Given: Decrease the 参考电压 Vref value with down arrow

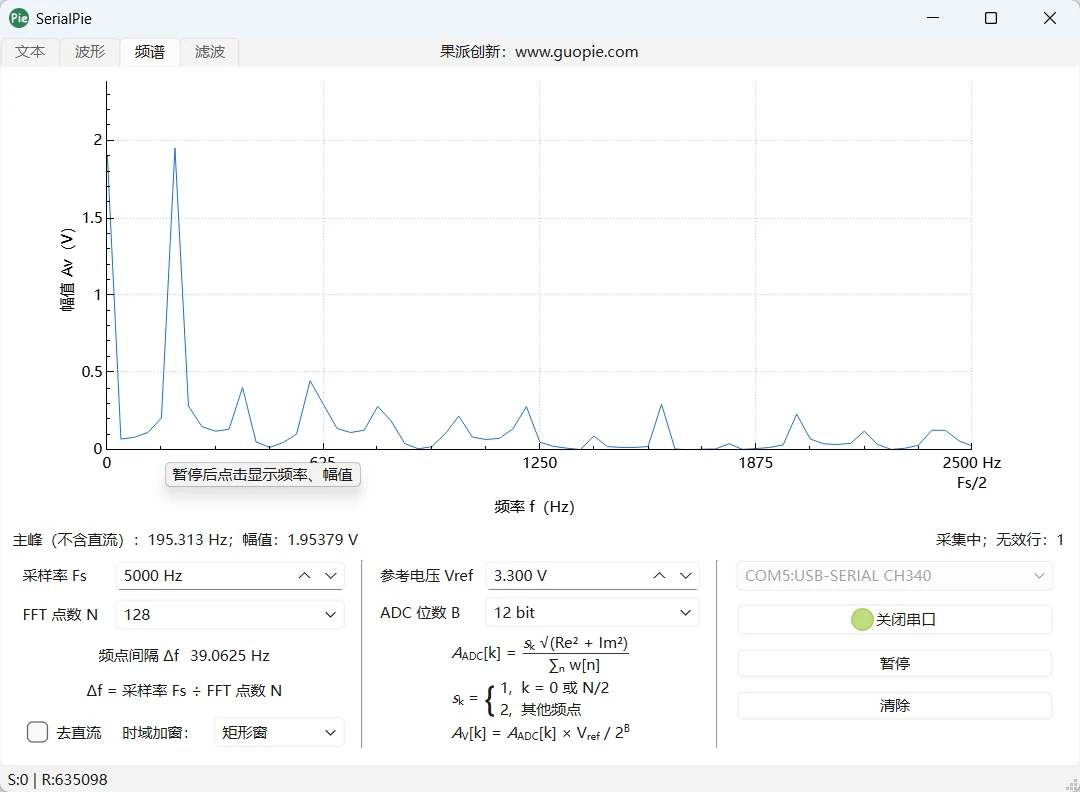Looking at the screenshot, I should (685, 576).
